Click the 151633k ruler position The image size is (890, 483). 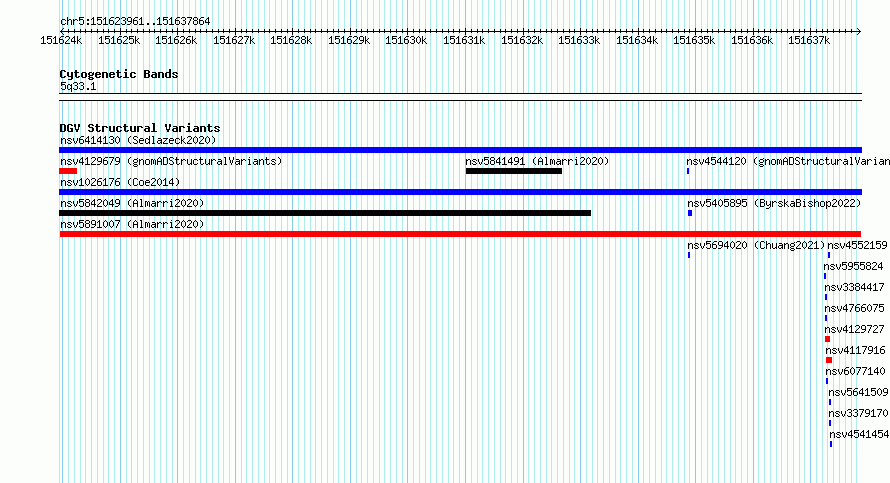click(x=579, y=40)
